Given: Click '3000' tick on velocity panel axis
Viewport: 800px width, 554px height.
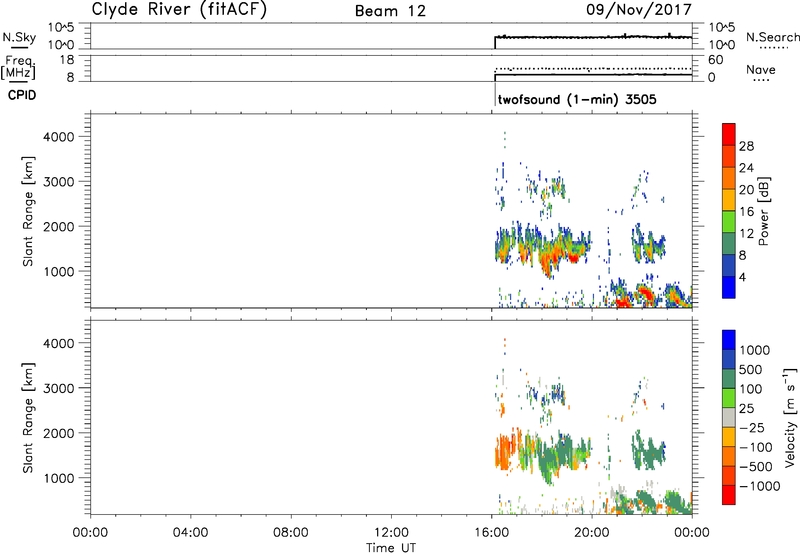Looking at the screenshot, I should 59,388.
